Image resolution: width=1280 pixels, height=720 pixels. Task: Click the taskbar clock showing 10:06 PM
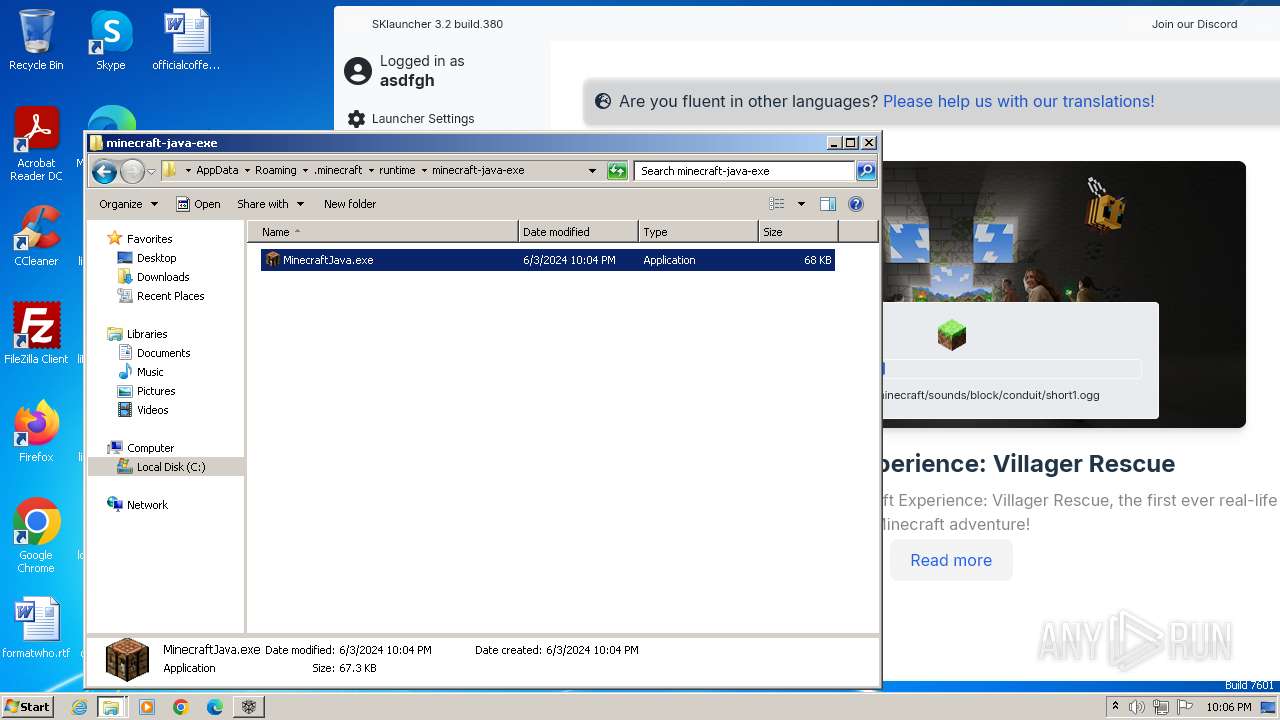point(1228,707)
